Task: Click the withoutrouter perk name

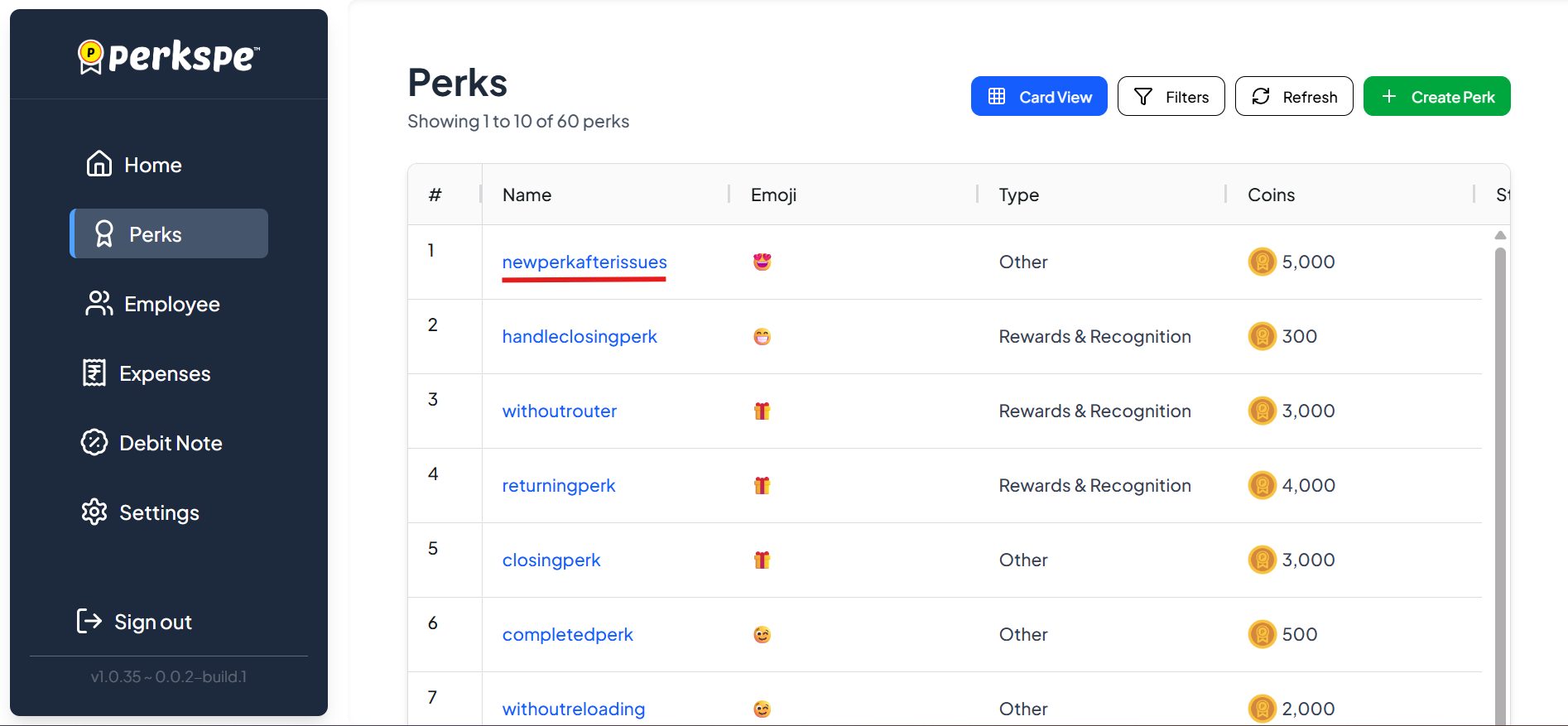Action: pos(559,411)
